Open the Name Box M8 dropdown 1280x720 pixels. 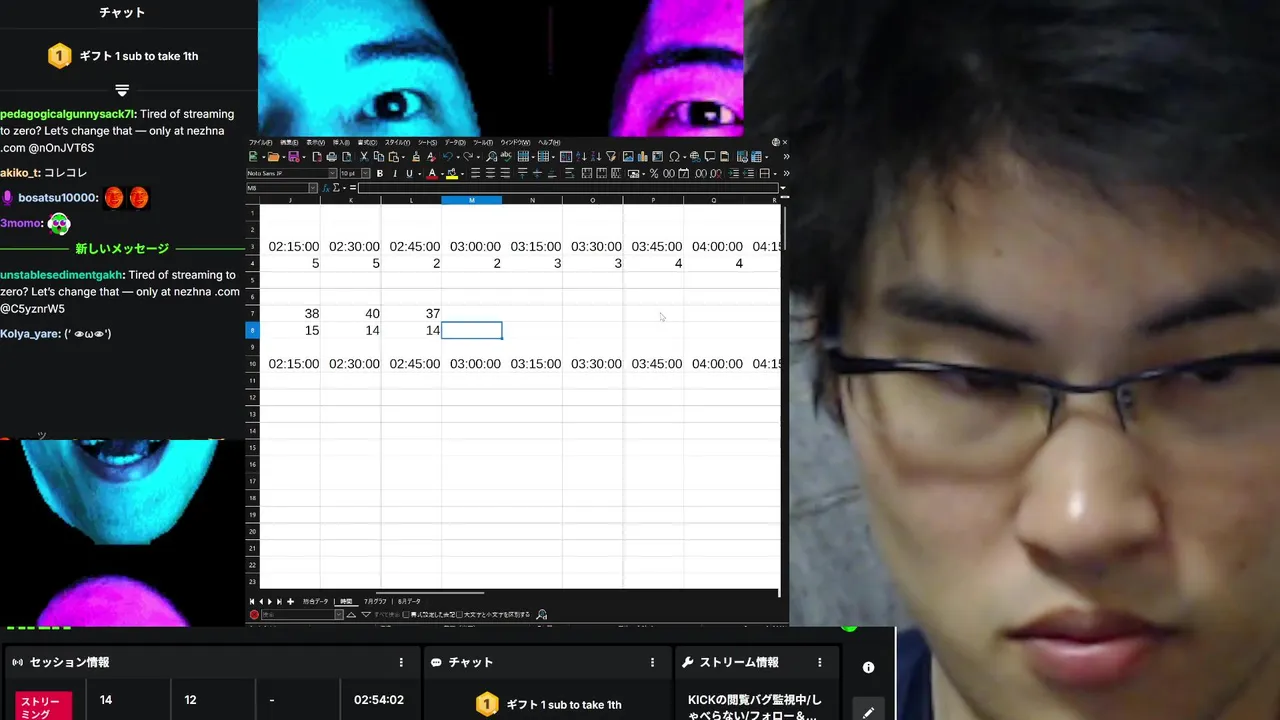(x=313, y=188)
